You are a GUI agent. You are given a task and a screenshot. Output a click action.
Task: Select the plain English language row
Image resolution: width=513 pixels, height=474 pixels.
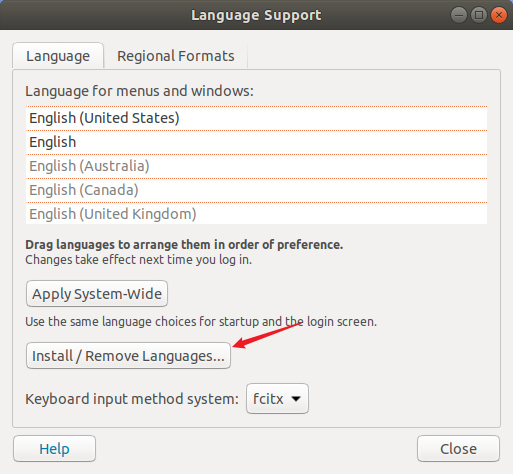coord(256,142)
